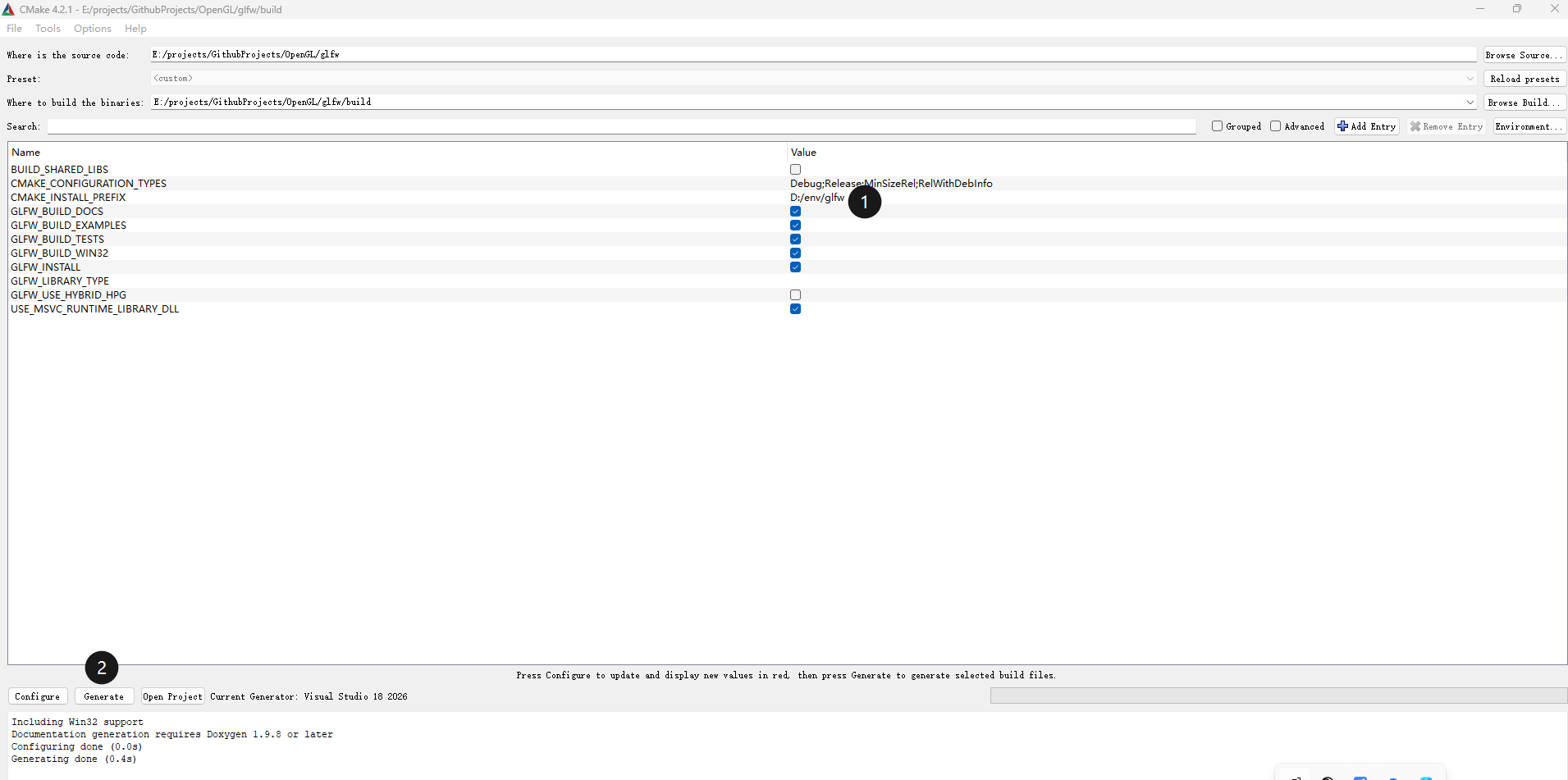Click the Browse Build button
This screenshot has height=780, width=1568.
1525,103
